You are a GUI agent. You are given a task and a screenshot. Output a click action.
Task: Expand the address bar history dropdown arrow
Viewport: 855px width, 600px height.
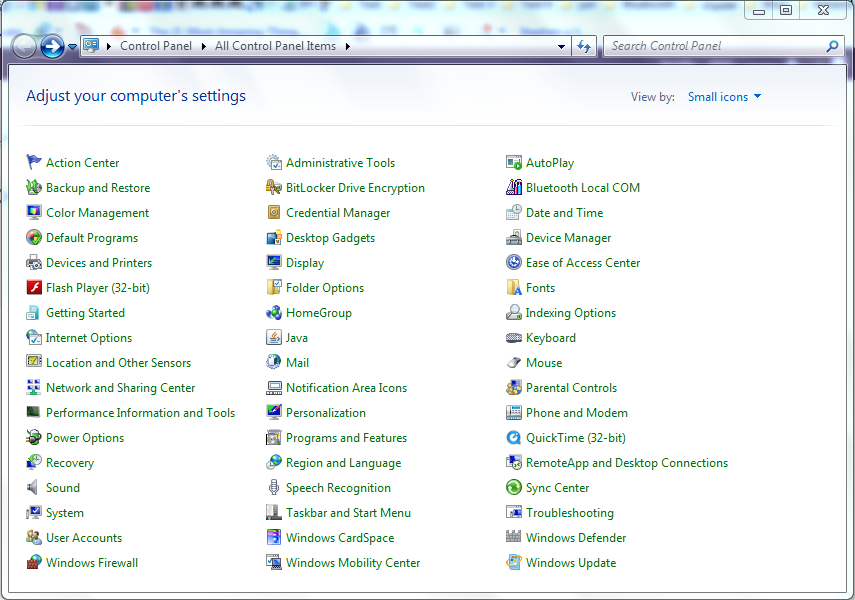coord(561,46)
